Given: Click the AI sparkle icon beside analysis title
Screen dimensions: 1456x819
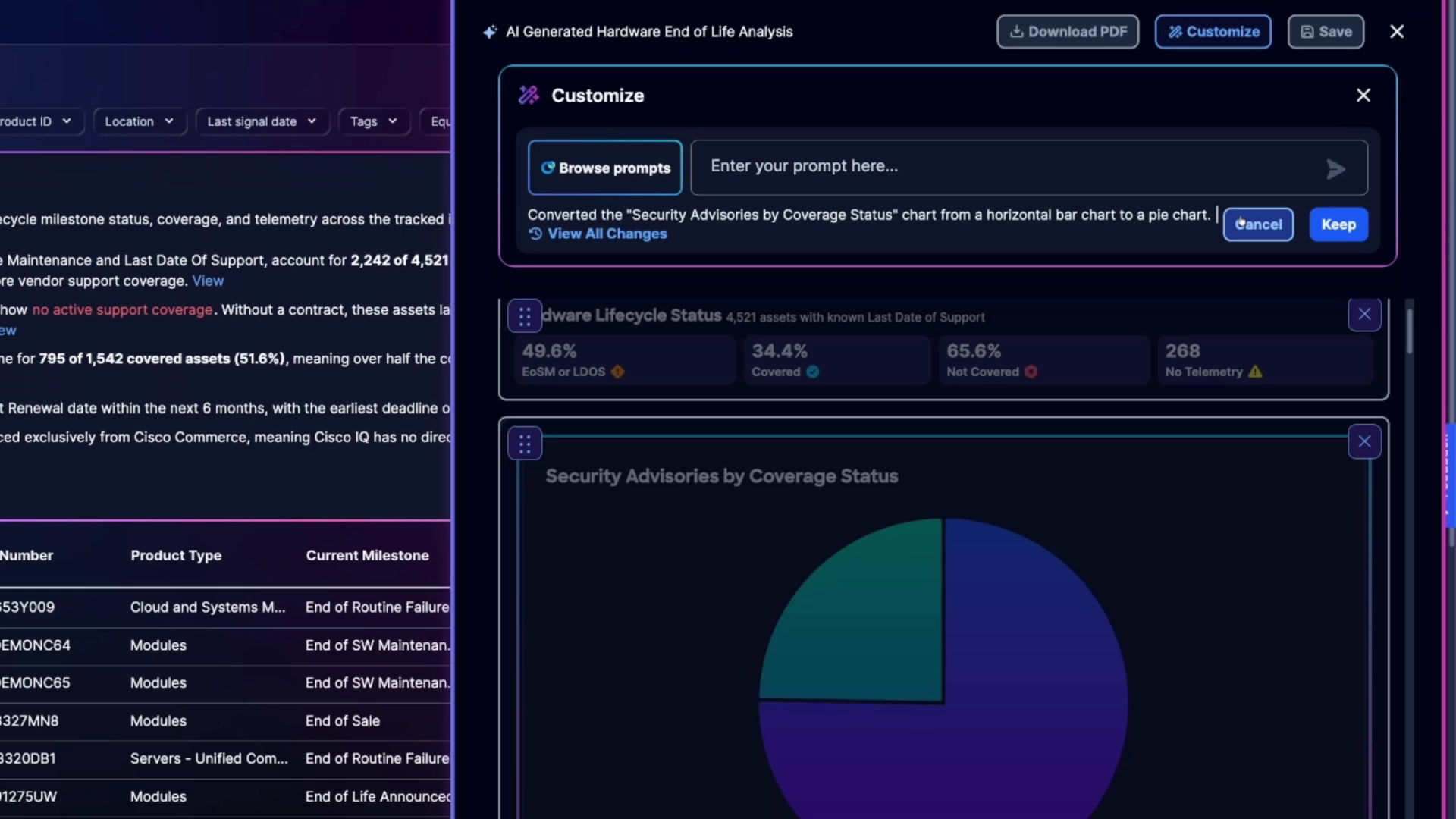Looking at the screenshot, I should 490,32.
